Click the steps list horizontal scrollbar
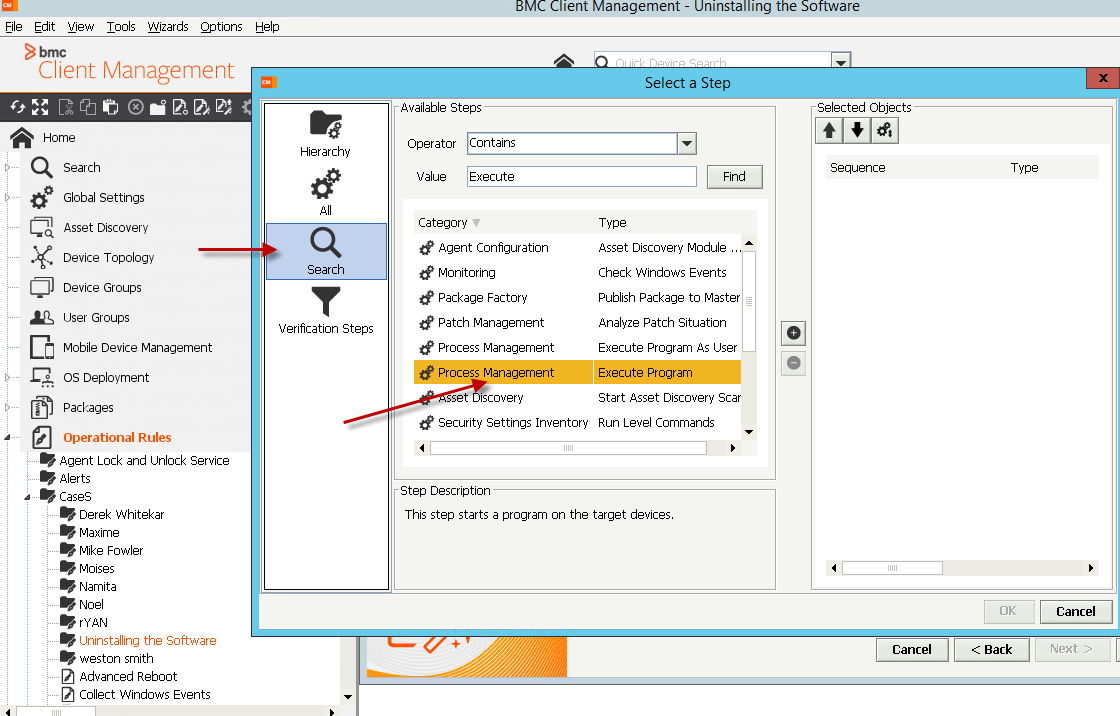Viewport: 1120px width, 716px height. pos(568,448)
